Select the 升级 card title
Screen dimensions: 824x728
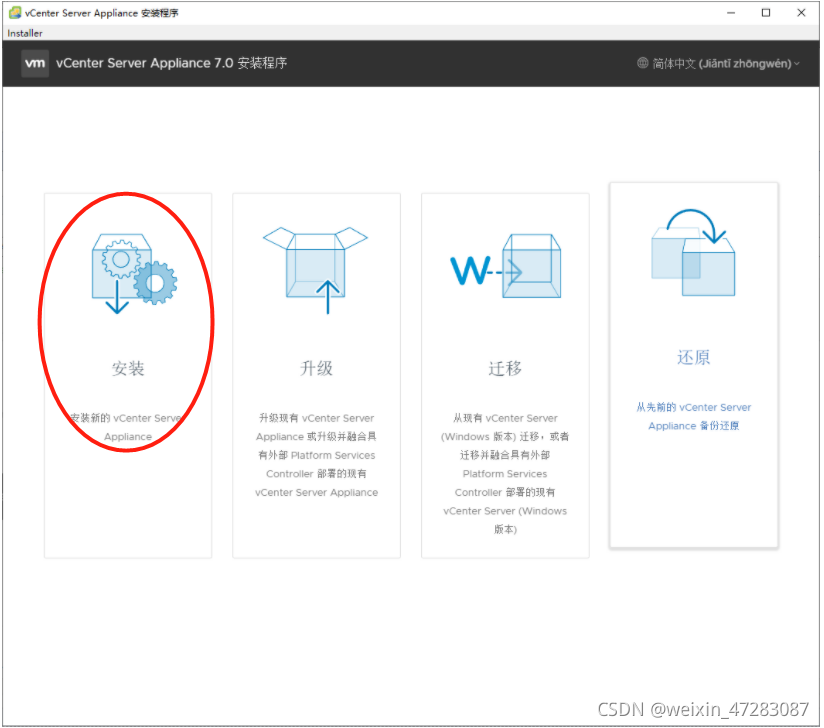(x=316, y=368)
